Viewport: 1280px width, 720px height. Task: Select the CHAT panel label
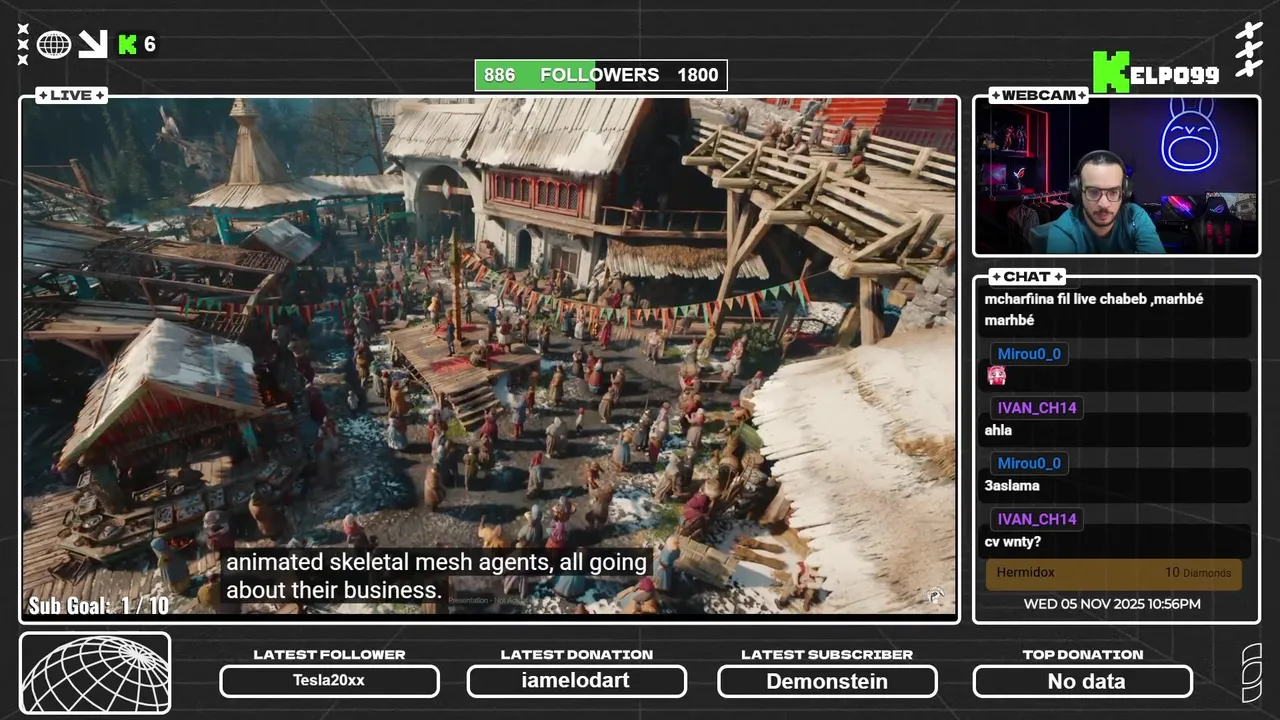(1027, 276)
